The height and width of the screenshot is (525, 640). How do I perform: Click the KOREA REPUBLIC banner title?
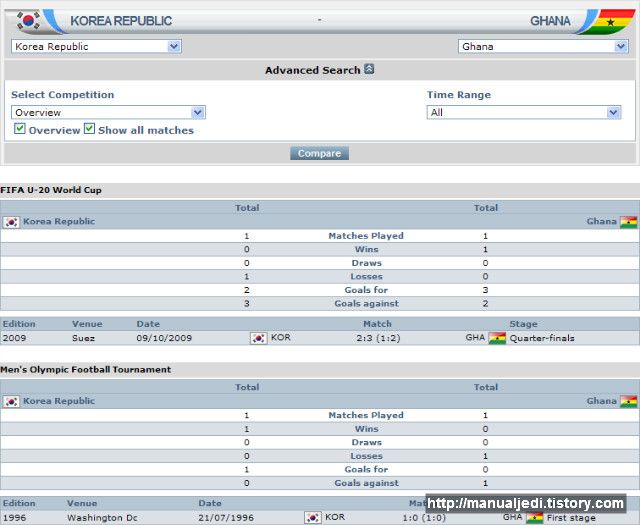(x=121, y=21)
